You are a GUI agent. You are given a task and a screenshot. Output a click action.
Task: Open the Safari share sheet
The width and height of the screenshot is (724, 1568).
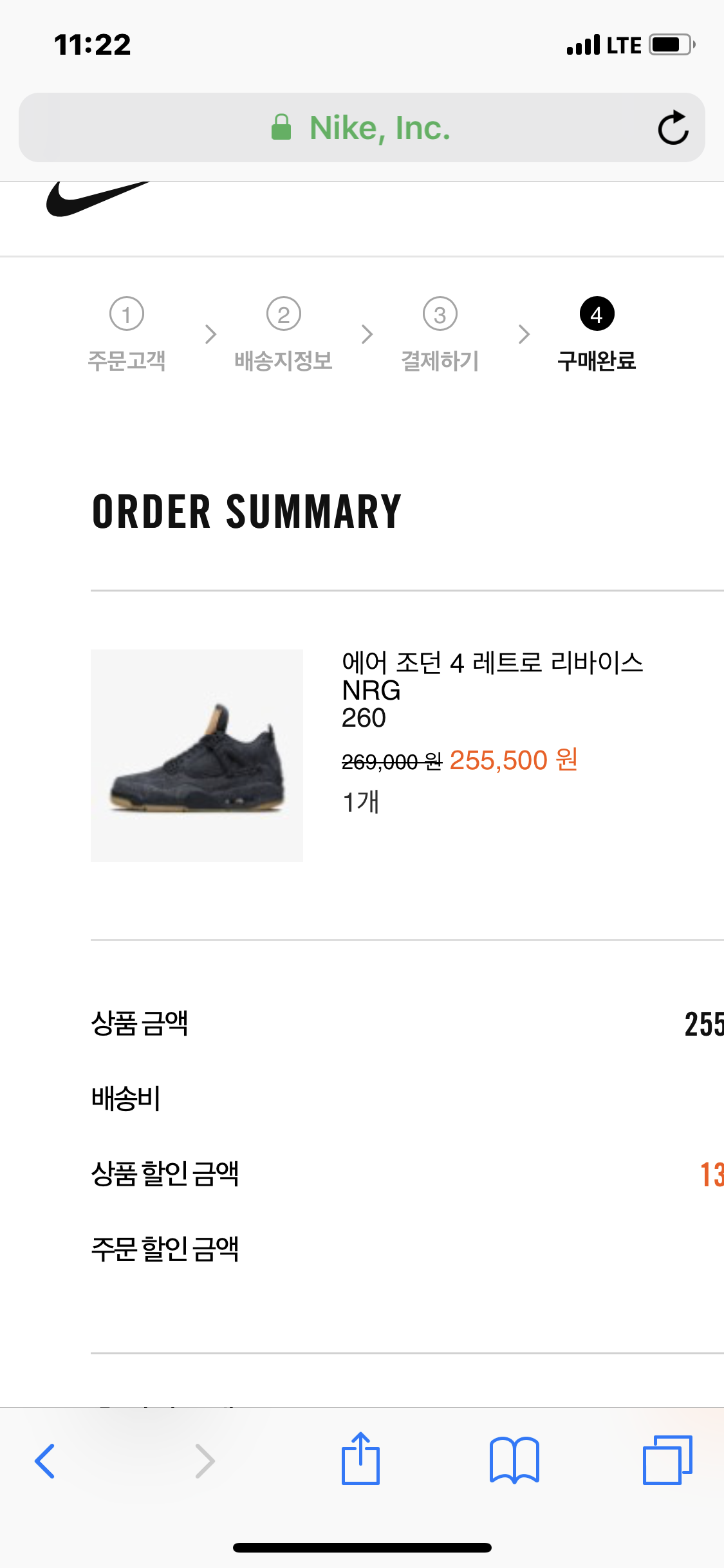pos(360,1459)
